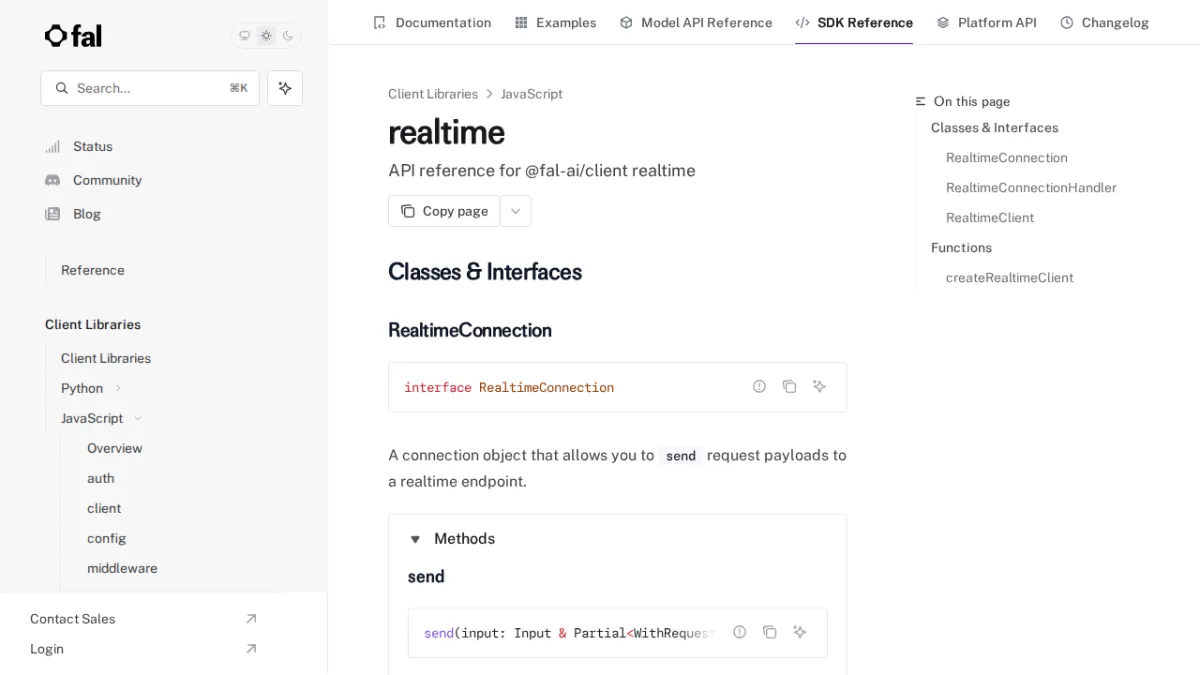This screenshot has width=1200, height=675.
Task: Expand the Python section chevron
Action: click(118, 388)
